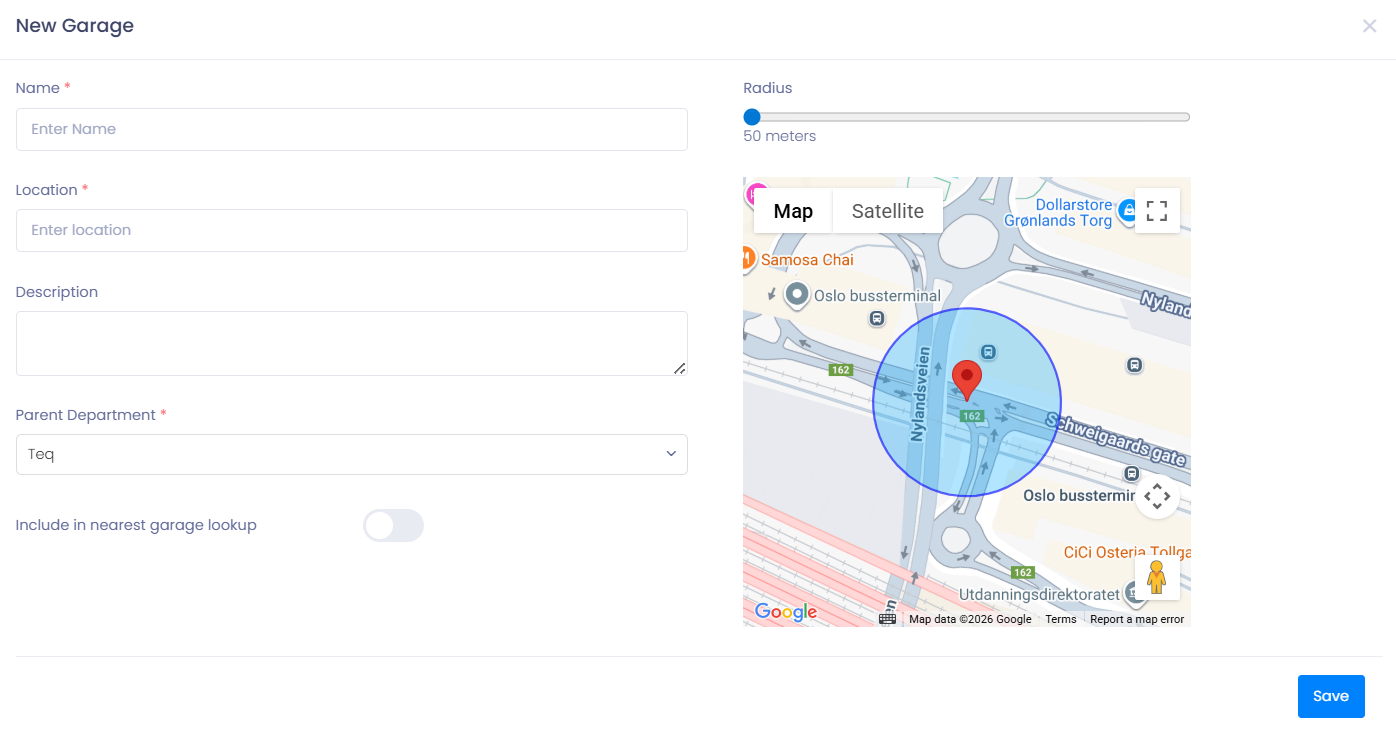This screenshot has height=739, width=1396.
Task: Click the CiCi Osteria map label
Action: 1126,552
